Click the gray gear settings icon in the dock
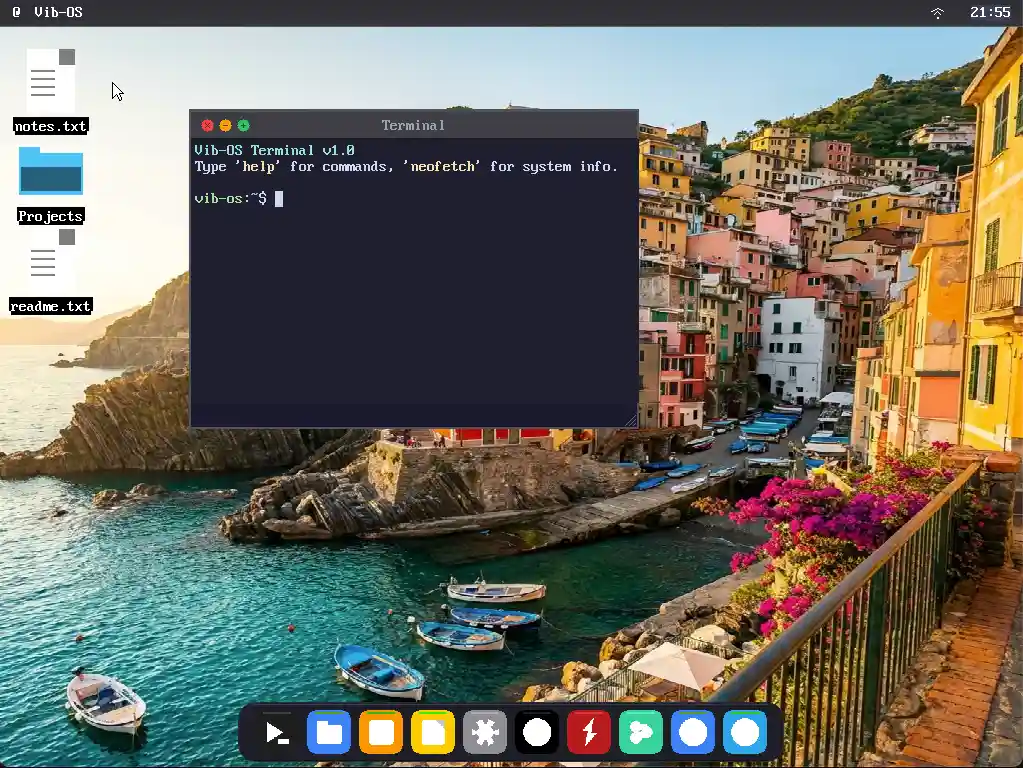The height and width of the screenshot is (768, 1023). 485,732
